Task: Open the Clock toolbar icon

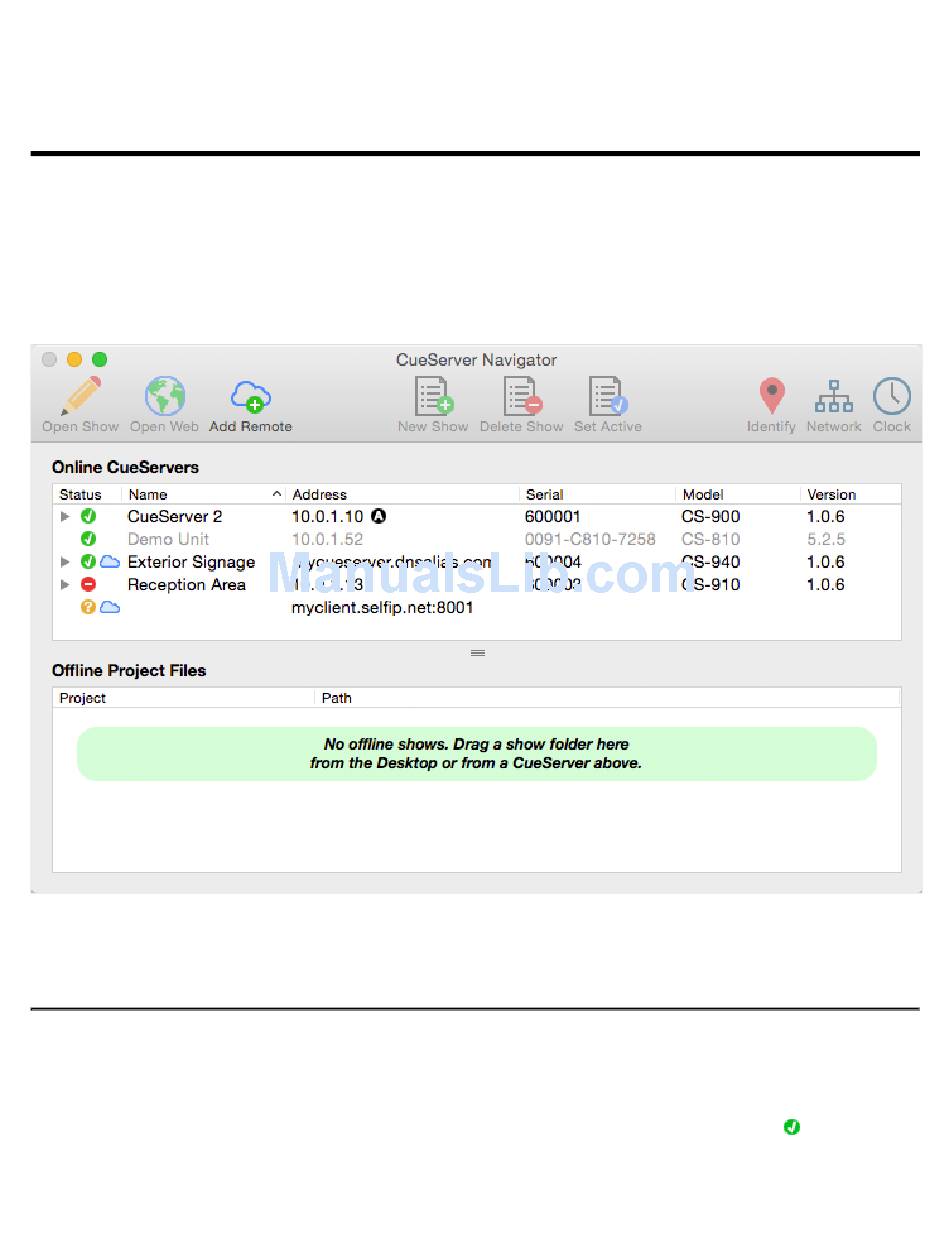Action: pos(891,396)
